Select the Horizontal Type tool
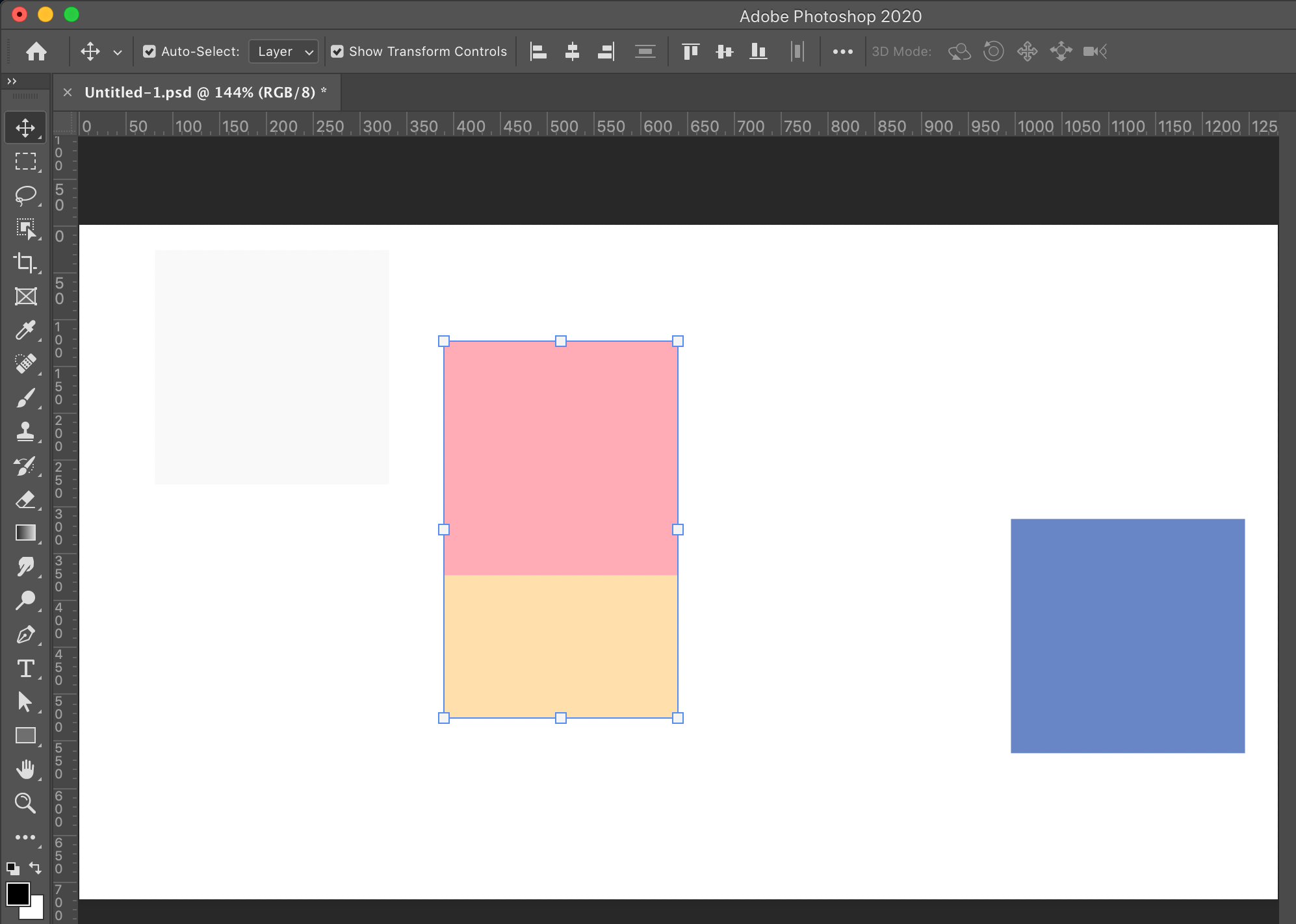1296x924 pixels. coord(25,669)
